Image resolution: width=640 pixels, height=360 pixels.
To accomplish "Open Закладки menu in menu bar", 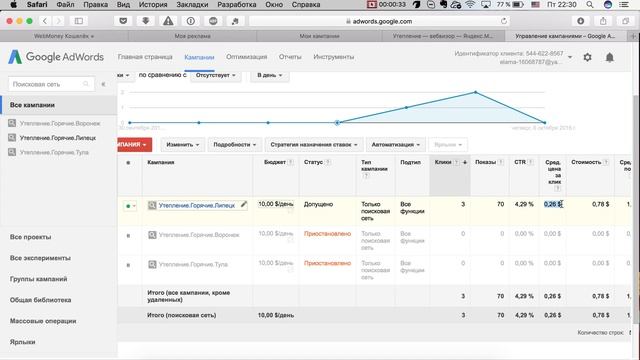I will pos(192,4).
